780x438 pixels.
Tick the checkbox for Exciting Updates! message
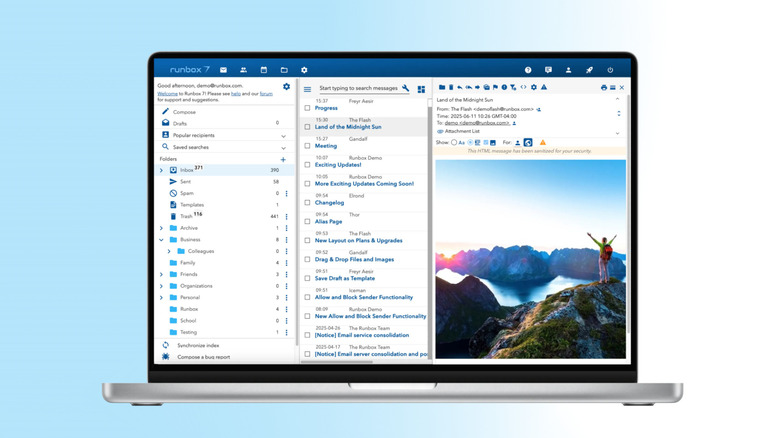(x=307, y=165)
